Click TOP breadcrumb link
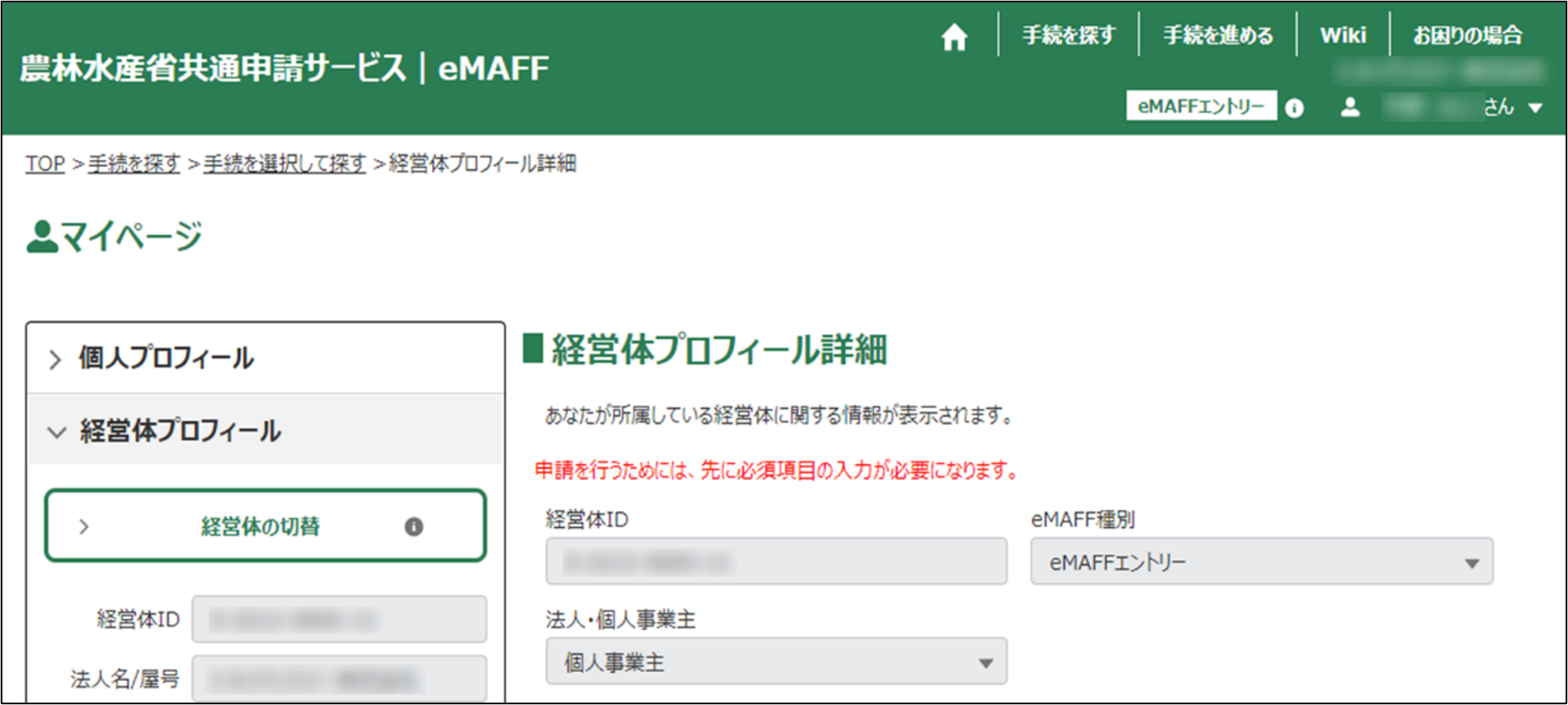 coord(45,164)
